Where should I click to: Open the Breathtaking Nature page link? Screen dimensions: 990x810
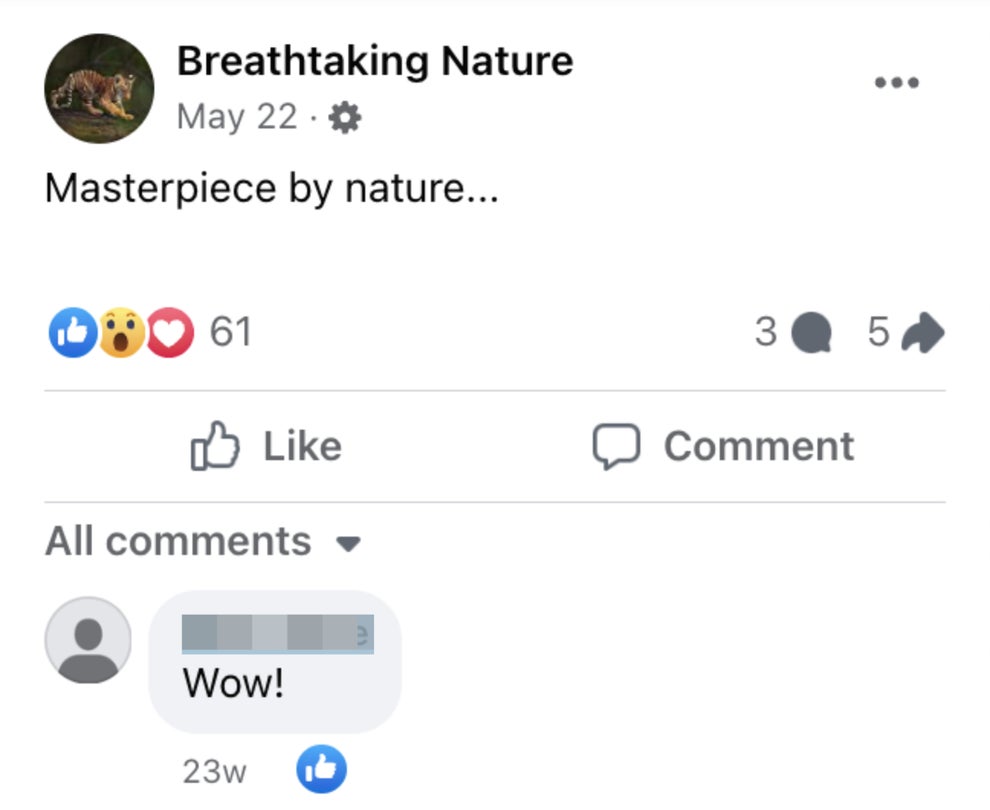tap(376, 60)
